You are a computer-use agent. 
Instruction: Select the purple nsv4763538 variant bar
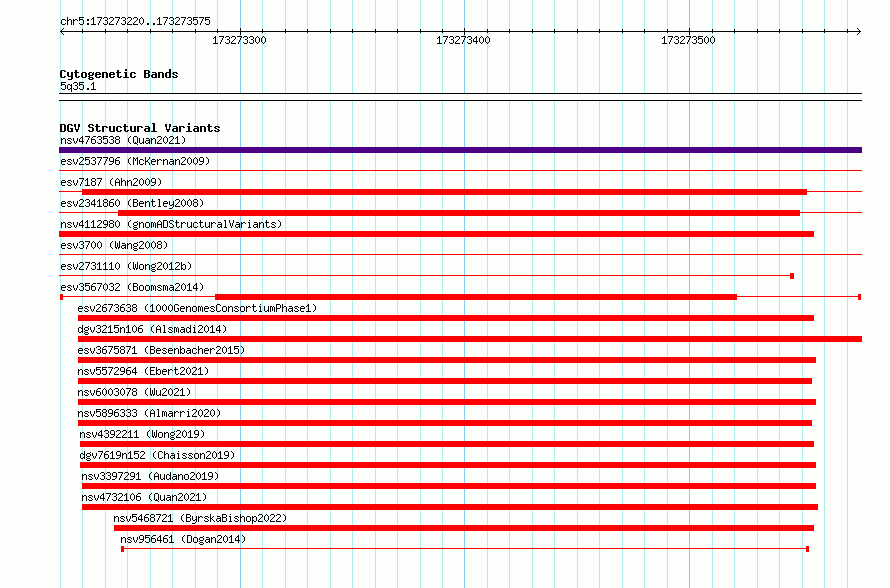click(460, 150)
